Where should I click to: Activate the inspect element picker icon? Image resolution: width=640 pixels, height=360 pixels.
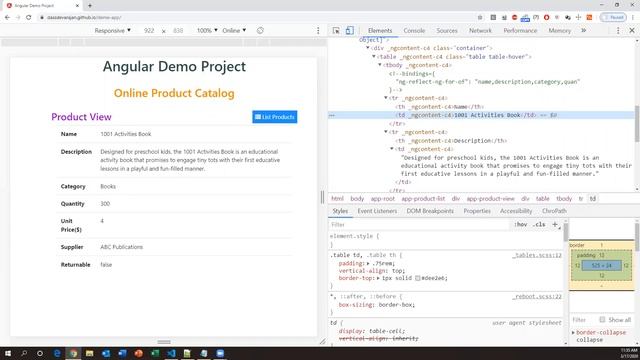336,31
